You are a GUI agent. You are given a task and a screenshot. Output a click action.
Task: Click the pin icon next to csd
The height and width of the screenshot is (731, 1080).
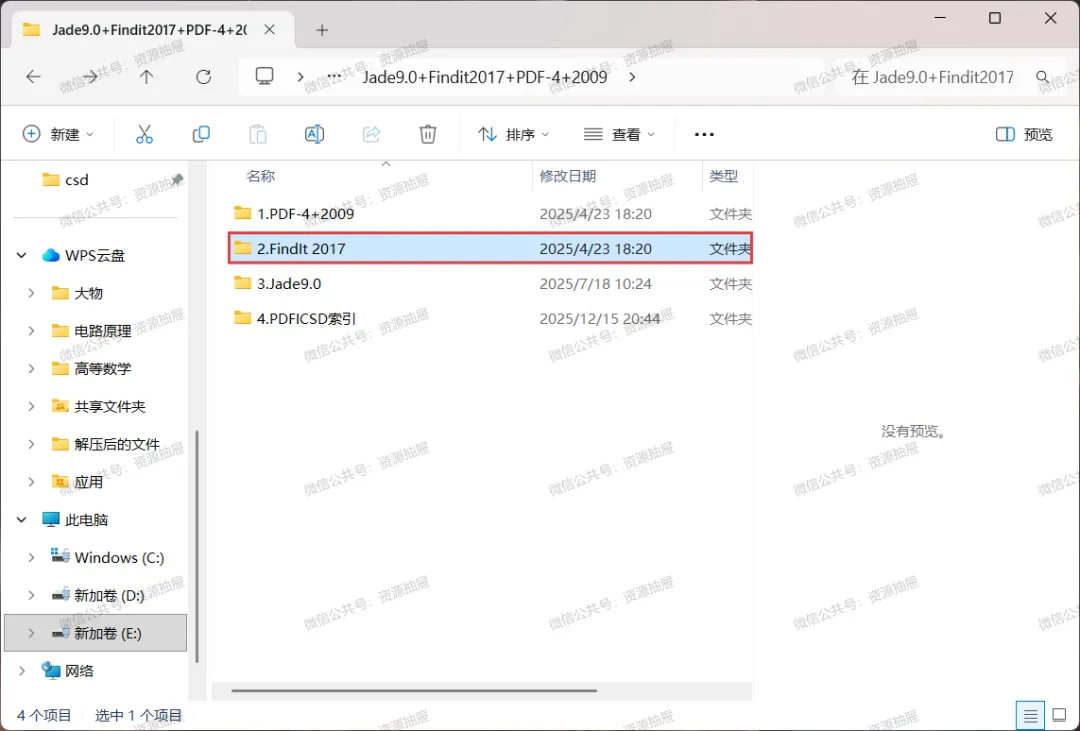[178, 179]
